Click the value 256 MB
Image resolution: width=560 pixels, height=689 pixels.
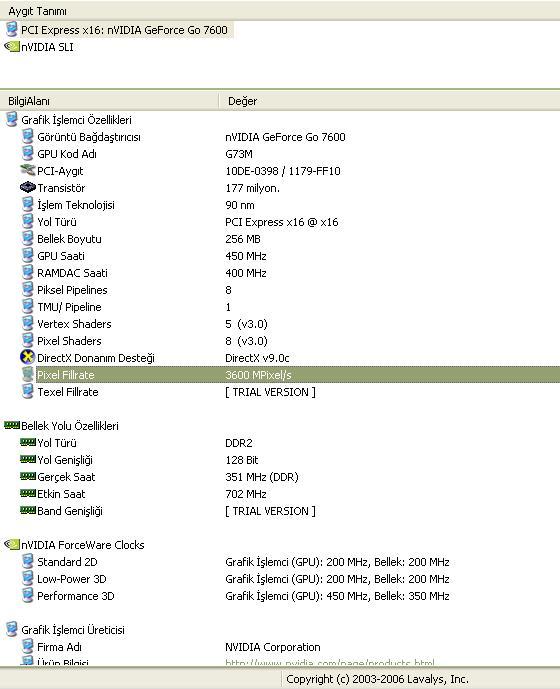pos(243,239)
